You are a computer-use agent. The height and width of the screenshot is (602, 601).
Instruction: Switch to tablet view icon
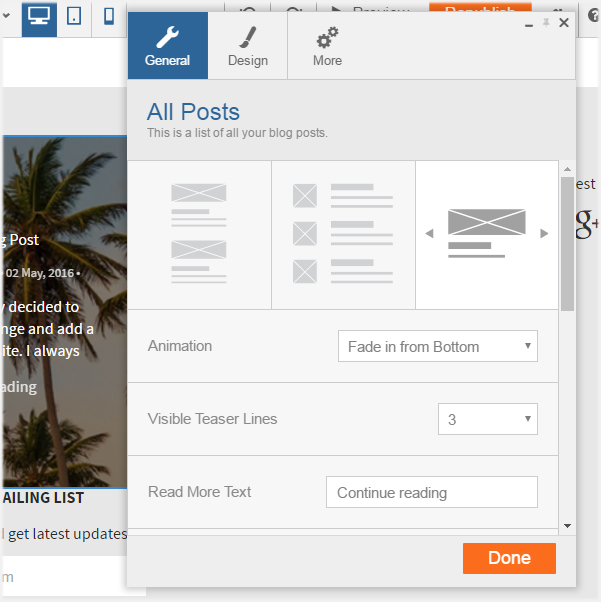point(74,17)
